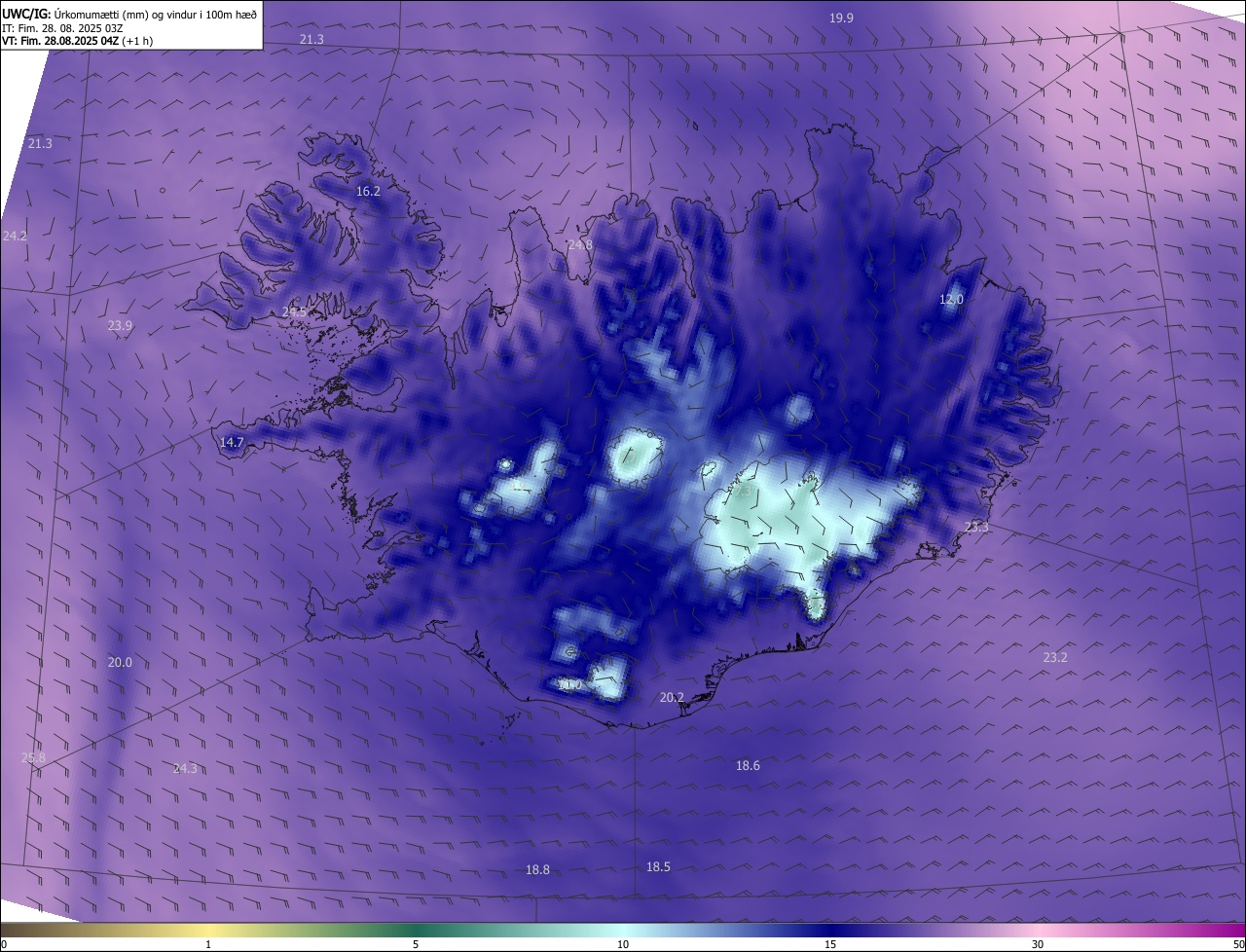Click the 23.9 value on the map
The width and height of the screenshot is (1246, 952).
pos(120,326)
